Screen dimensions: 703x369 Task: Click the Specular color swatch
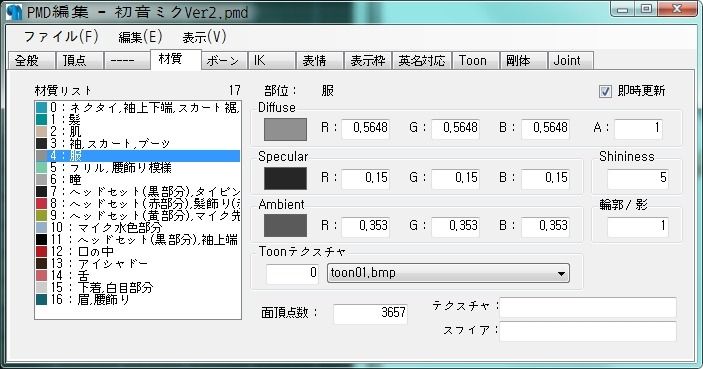[285, 178]
